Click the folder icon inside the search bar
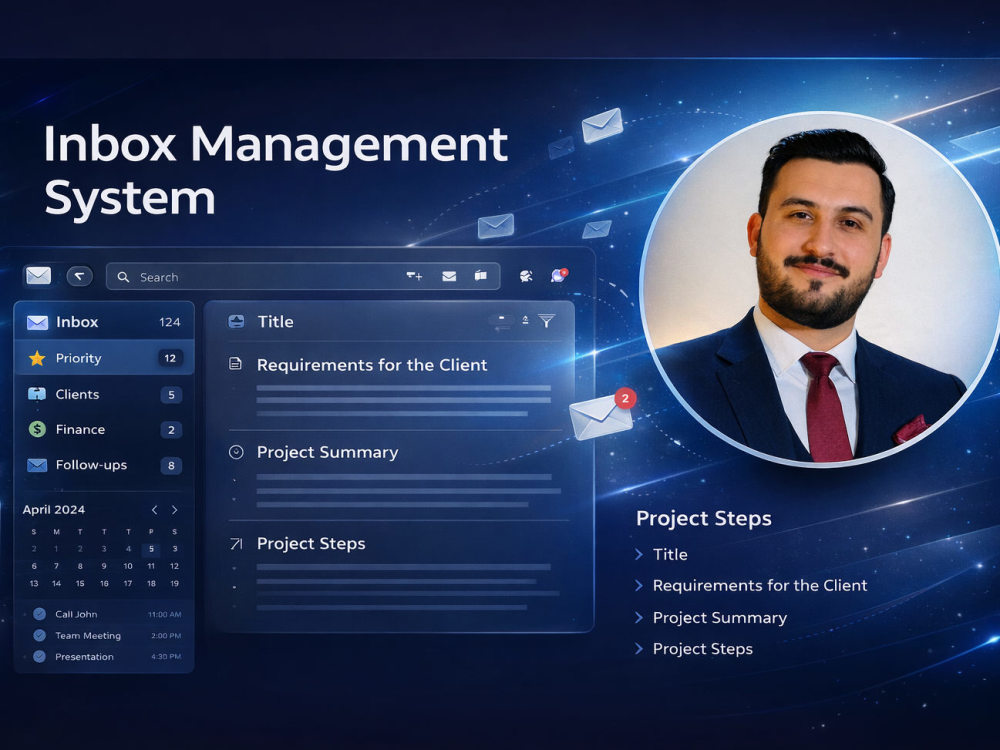The width and height of the screenshot is (1000, 750). 481,276
